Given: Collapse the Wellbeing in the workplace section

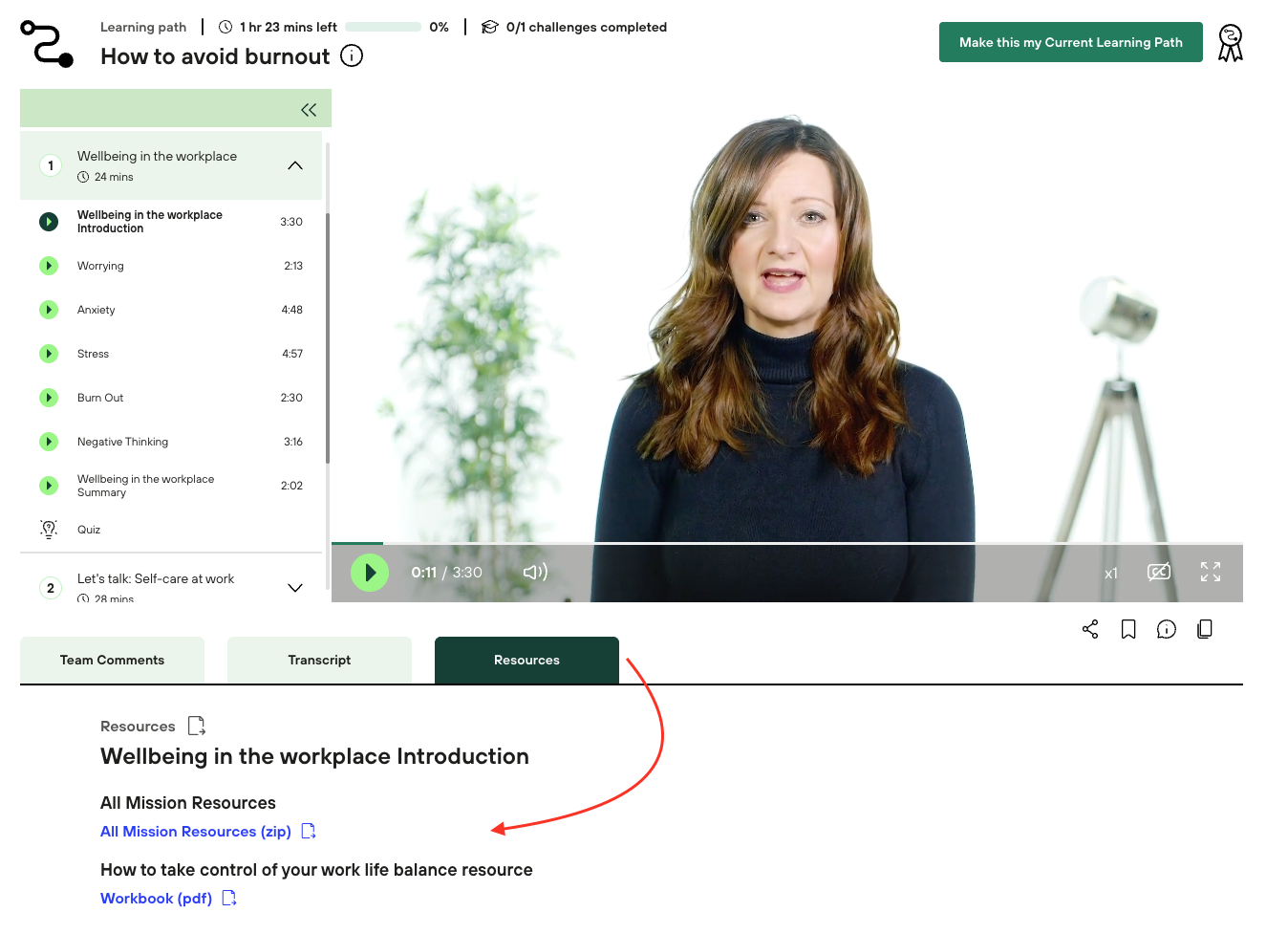Looking at the screenshot, I should pyautogui.click(x=295, y=165).
